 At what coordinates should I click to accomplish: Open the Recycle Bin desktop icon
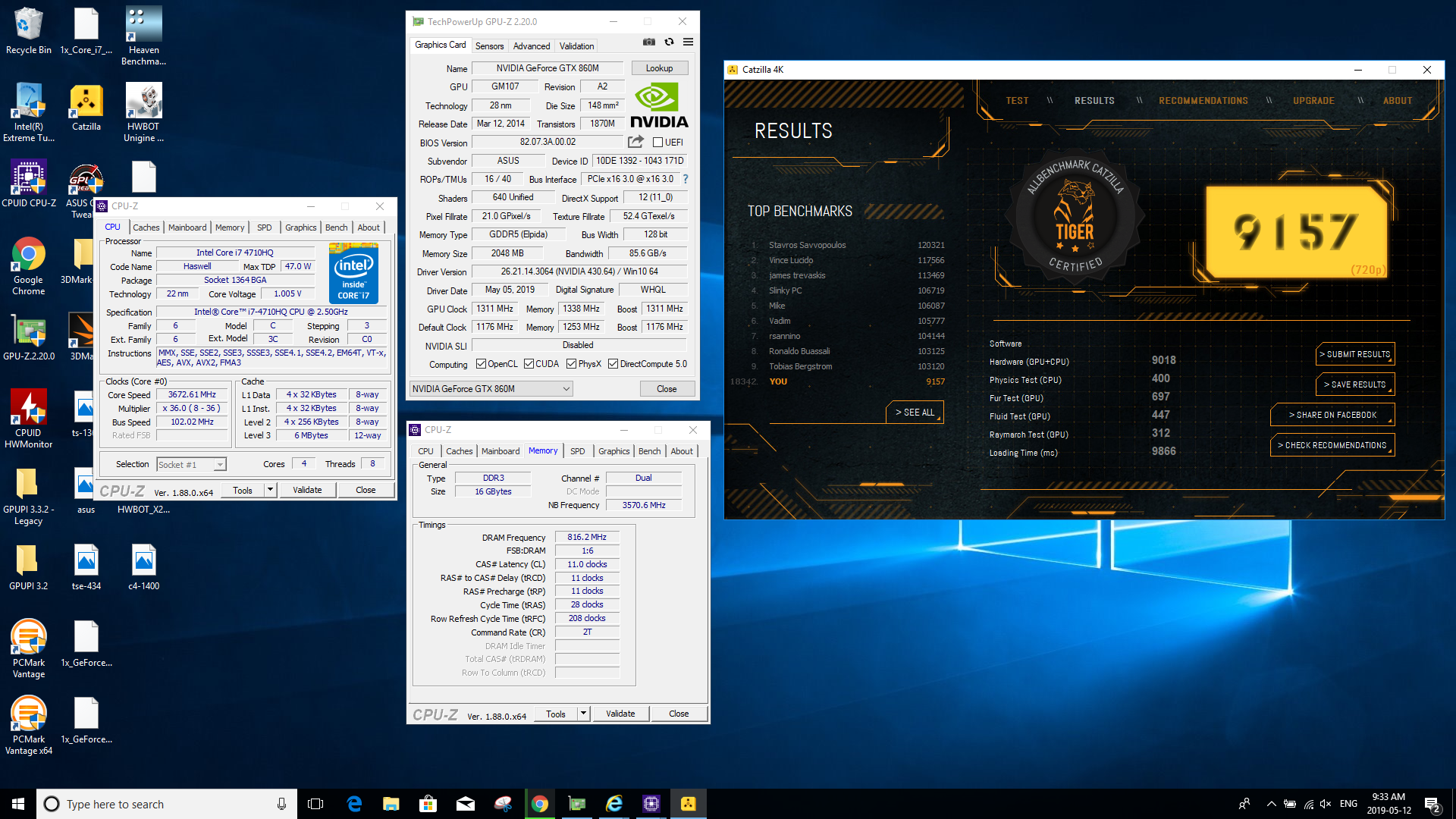pos(28,31)
